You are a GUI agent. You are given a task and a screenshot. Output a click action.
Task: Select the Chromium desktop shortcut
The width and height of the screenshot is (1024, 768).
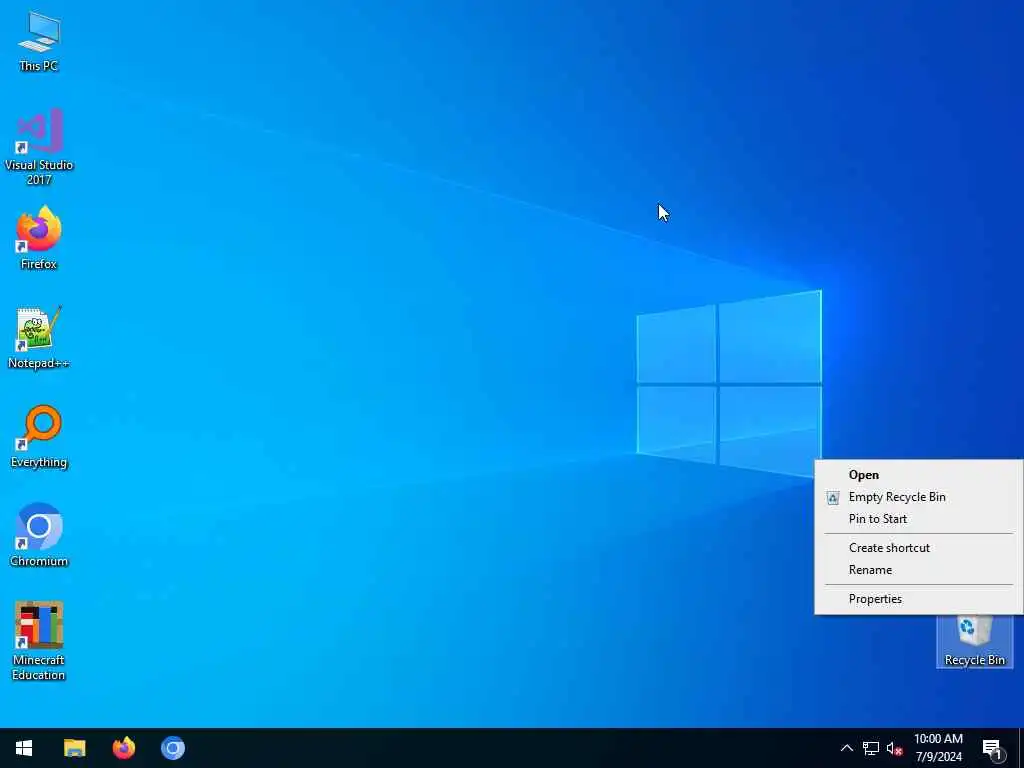tap(39, 535)
